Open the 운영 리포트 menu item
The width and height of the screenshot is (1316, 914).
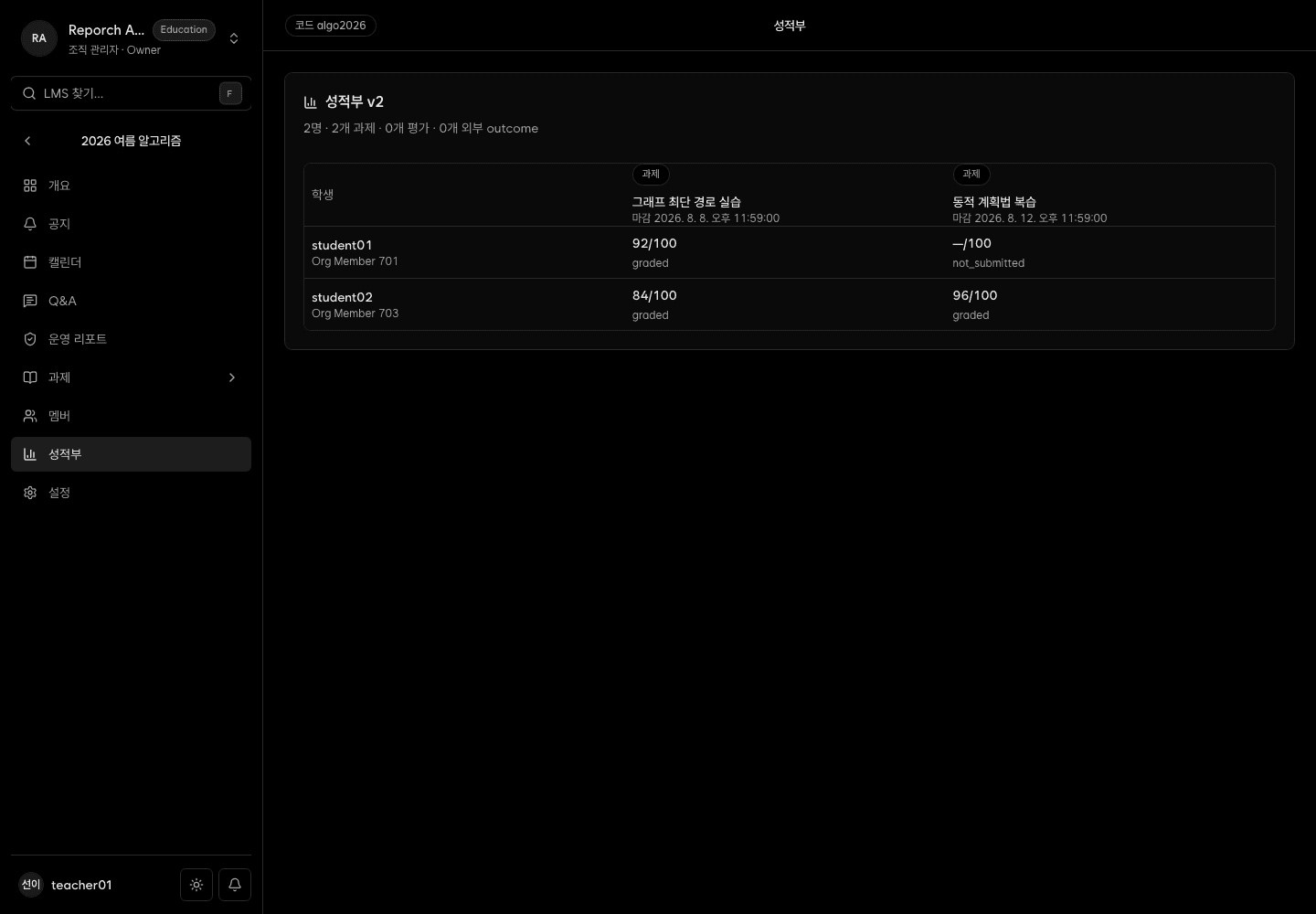[131, 339]
